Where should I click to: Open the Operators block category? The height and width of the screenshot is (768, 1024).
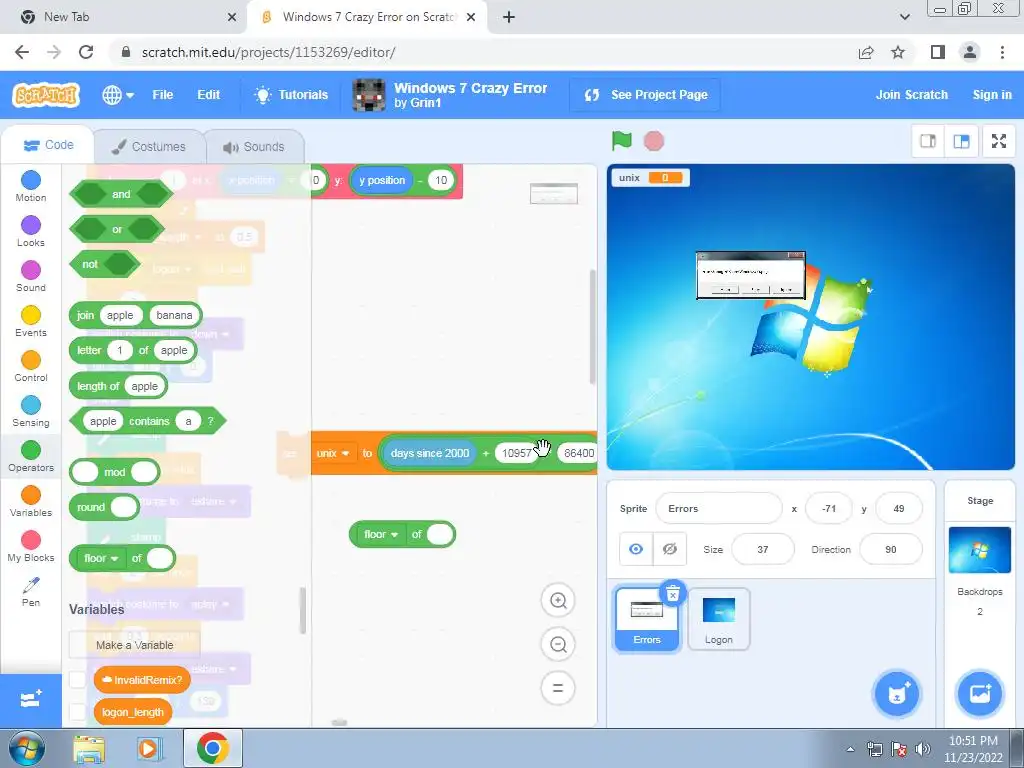(31, 457)
